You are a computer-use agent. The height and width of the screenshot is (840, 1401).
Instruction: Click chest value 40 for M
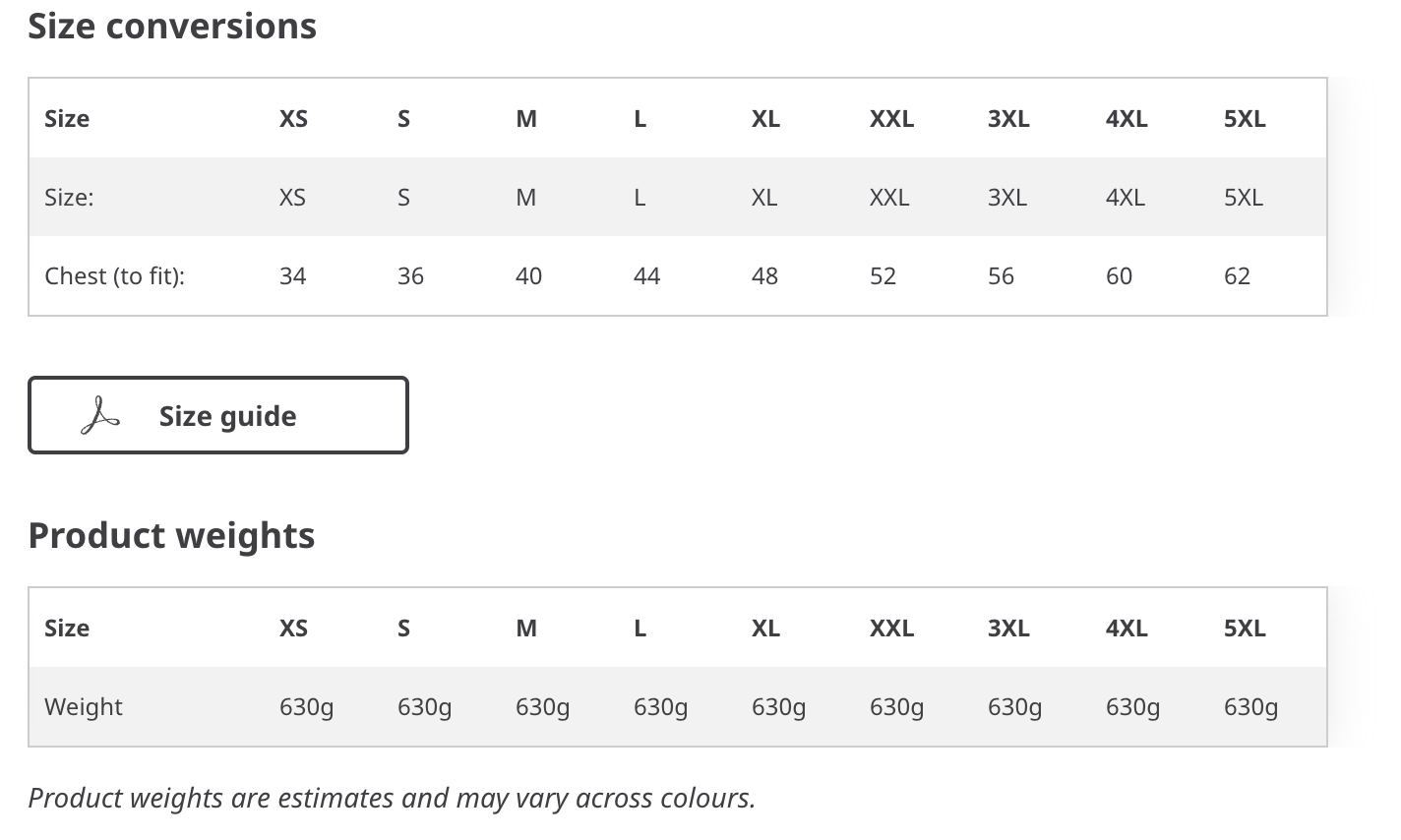coord(528,276)
